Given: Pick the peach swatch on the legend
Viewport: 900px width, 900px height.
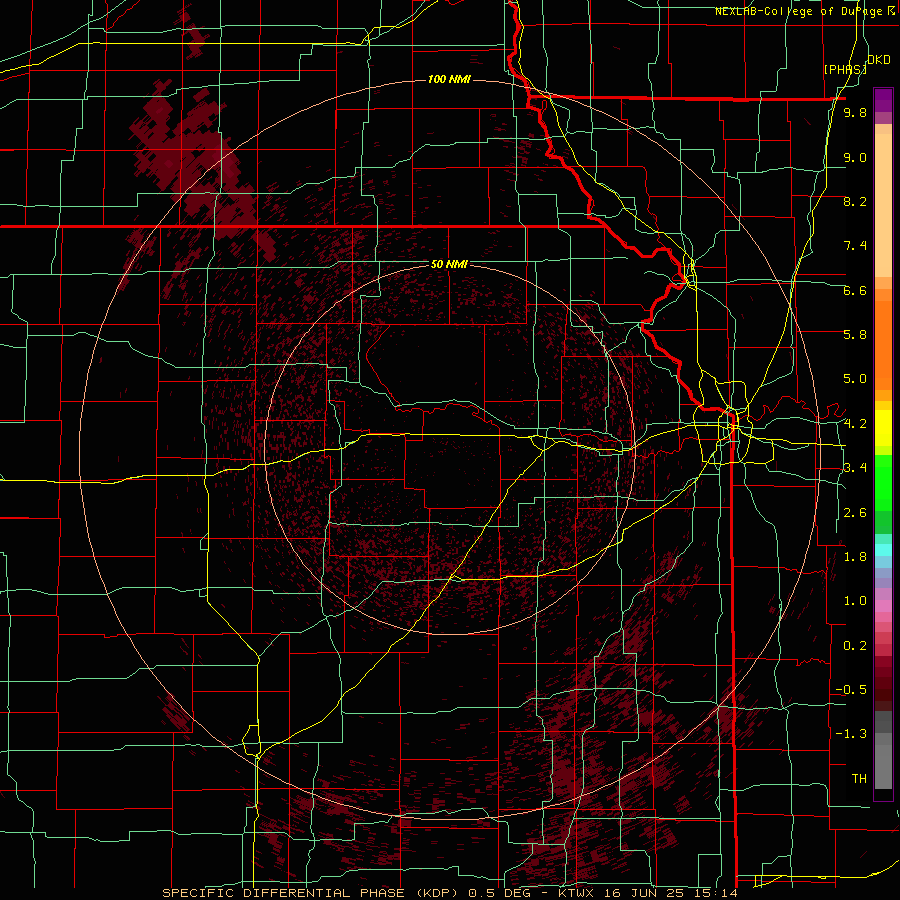Looking at the screenshot, I should pyautogui.click(x=883, y=207).
